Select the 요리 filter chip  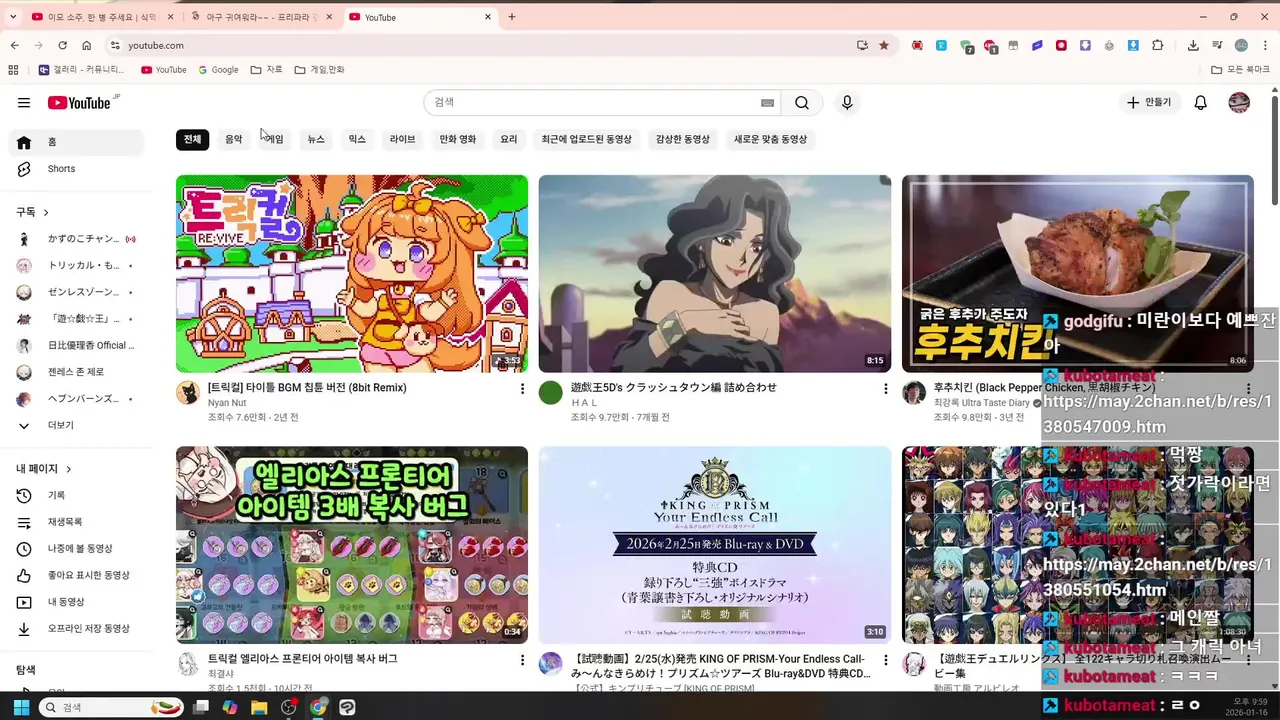tap(509, 140)
